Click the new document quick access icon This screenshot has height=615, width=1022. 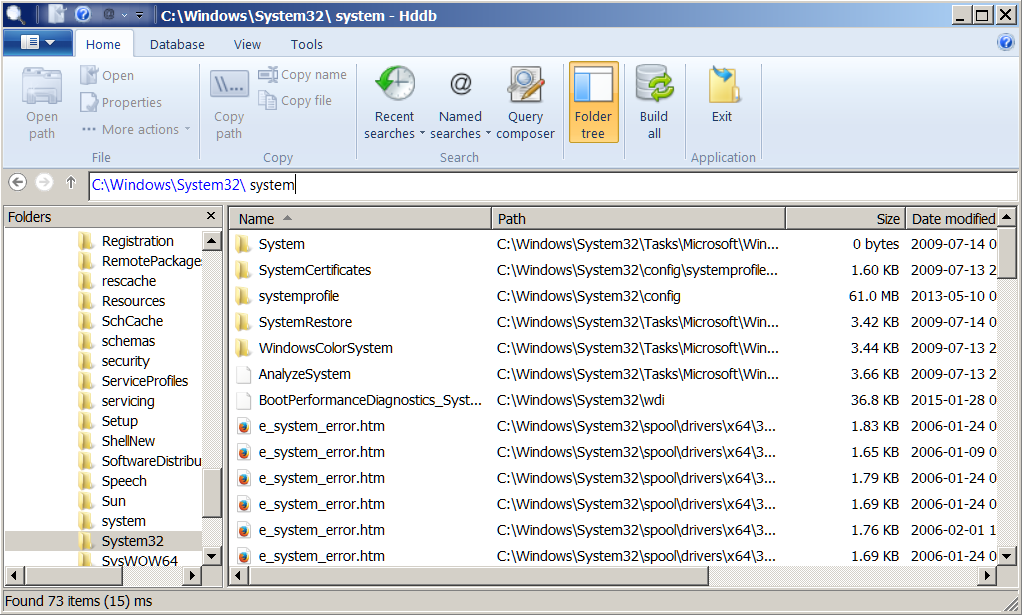click(57, 14)
